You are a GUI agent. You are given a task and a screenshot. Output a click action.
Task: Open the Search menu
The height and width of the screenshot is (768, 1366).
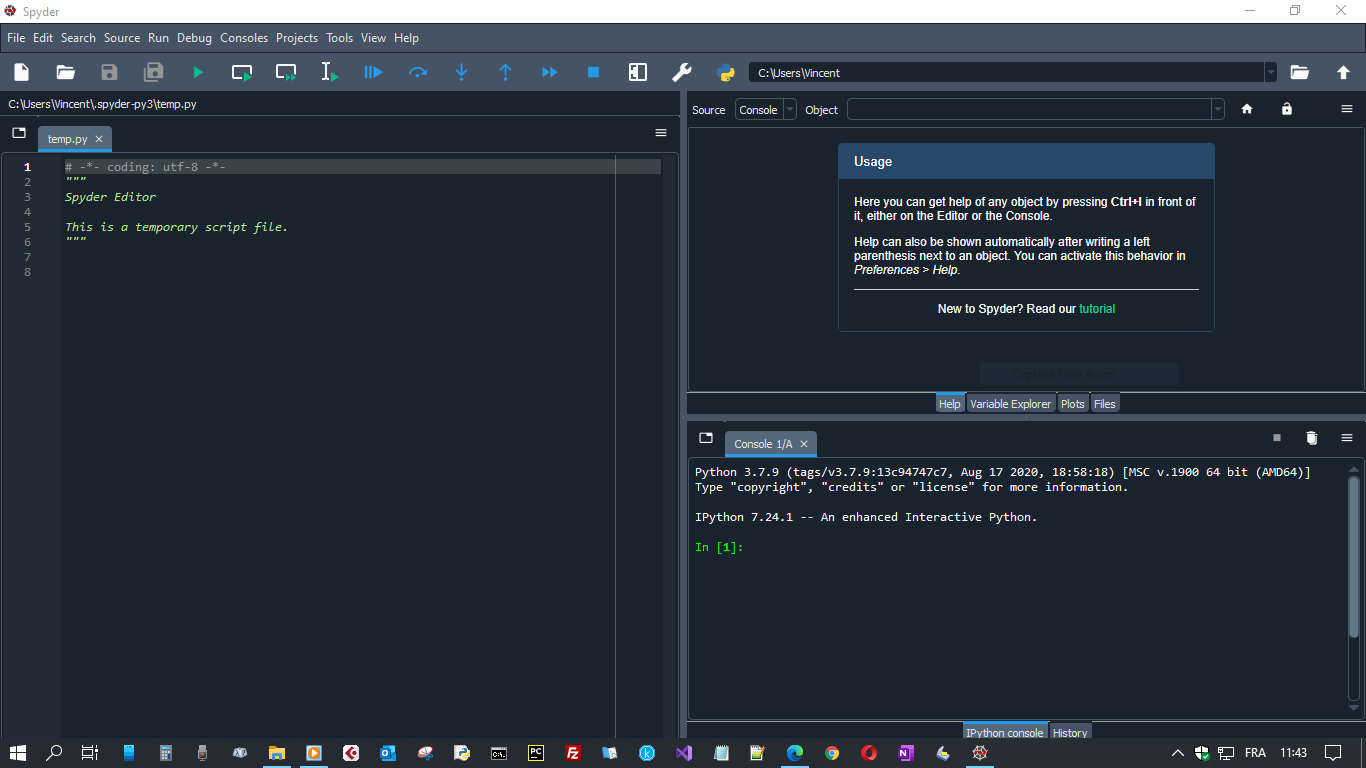pyautogui.click(x=78, y=38)
